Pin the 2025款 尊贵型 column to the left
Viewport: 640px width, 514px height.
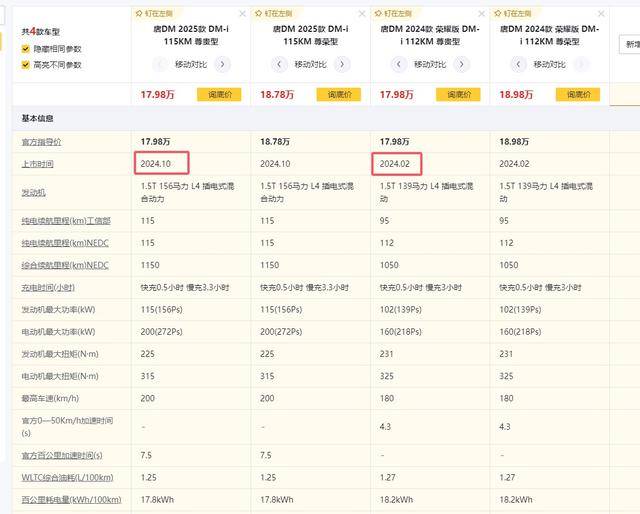(x=155, y=13)
